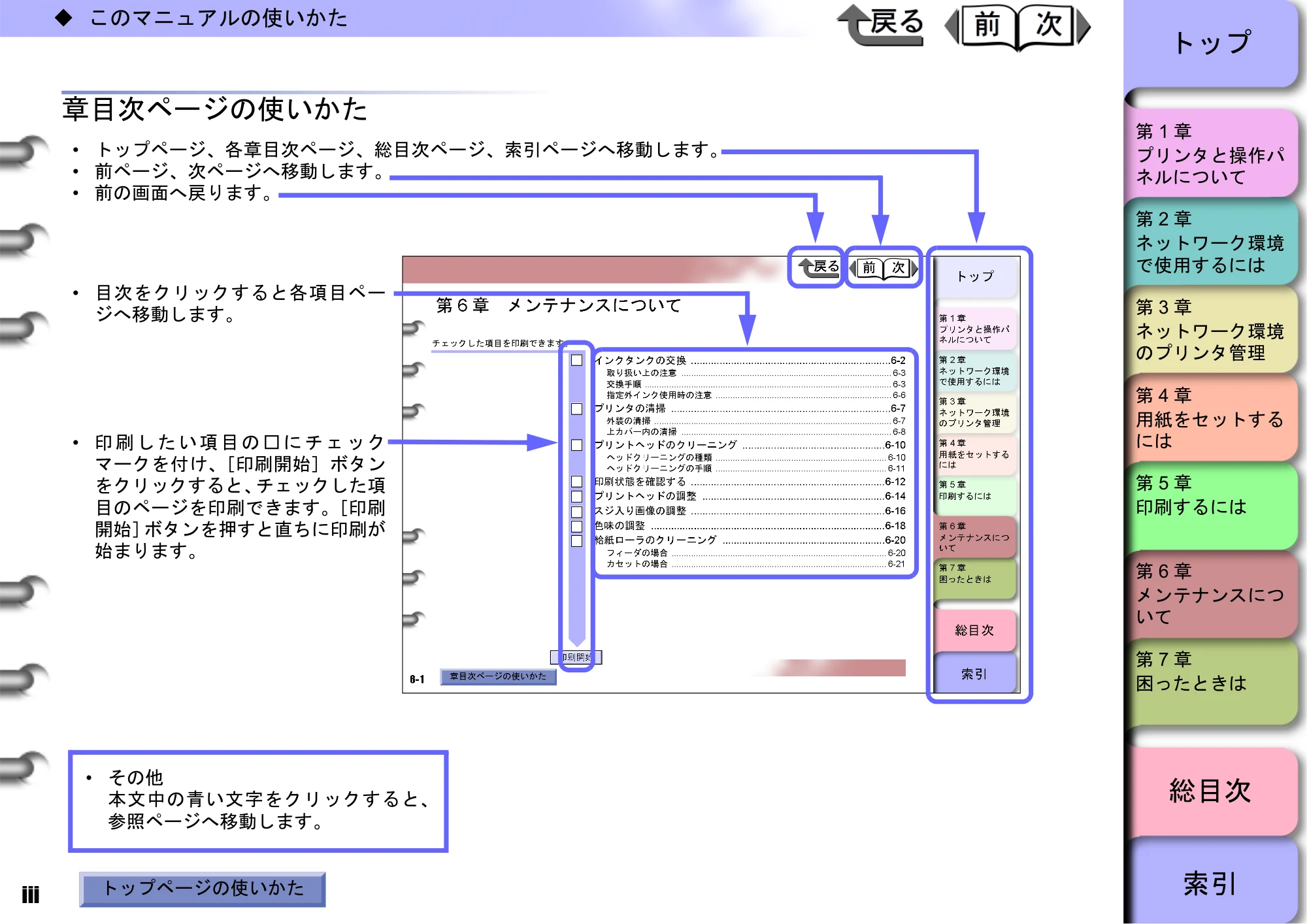
Task: Check the box beside プリンタの清掃
Action: click(576, 409)
